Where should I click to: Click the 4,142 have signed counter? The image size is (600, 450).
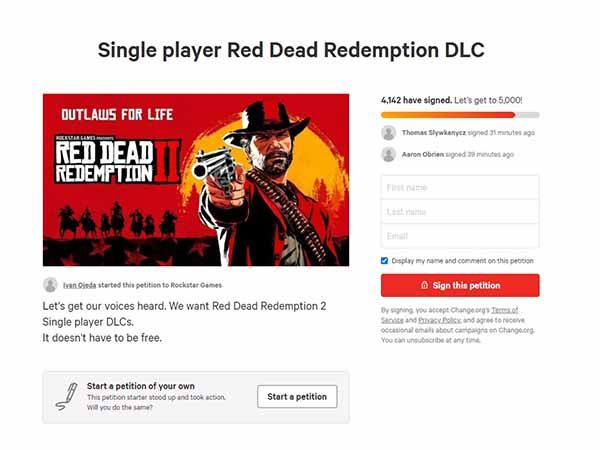[416, 100]
